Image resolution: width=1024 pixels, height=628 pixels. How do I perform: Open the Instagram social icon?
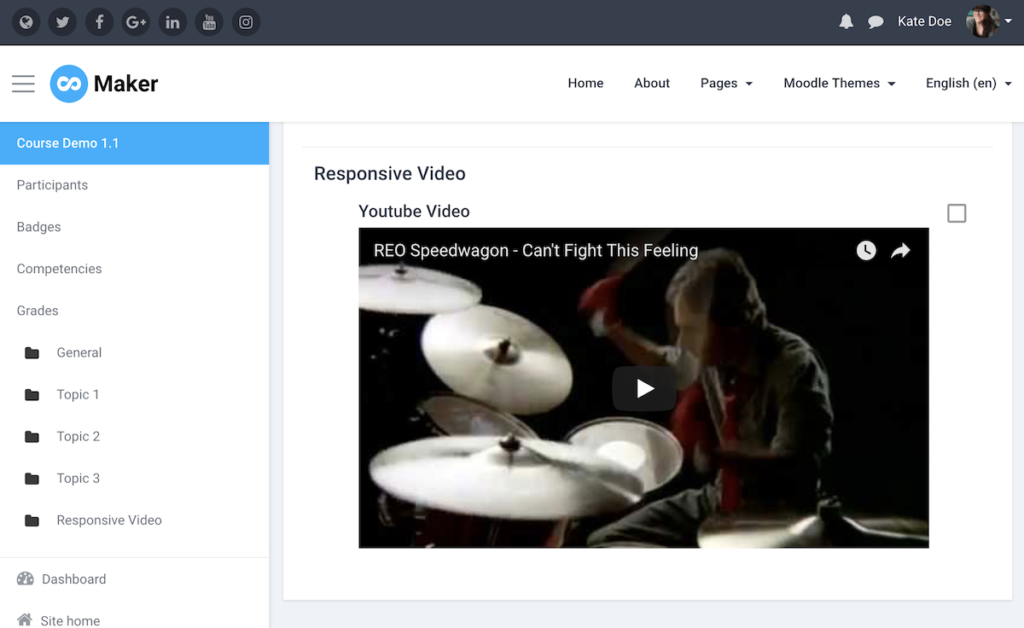pos(246,21)
